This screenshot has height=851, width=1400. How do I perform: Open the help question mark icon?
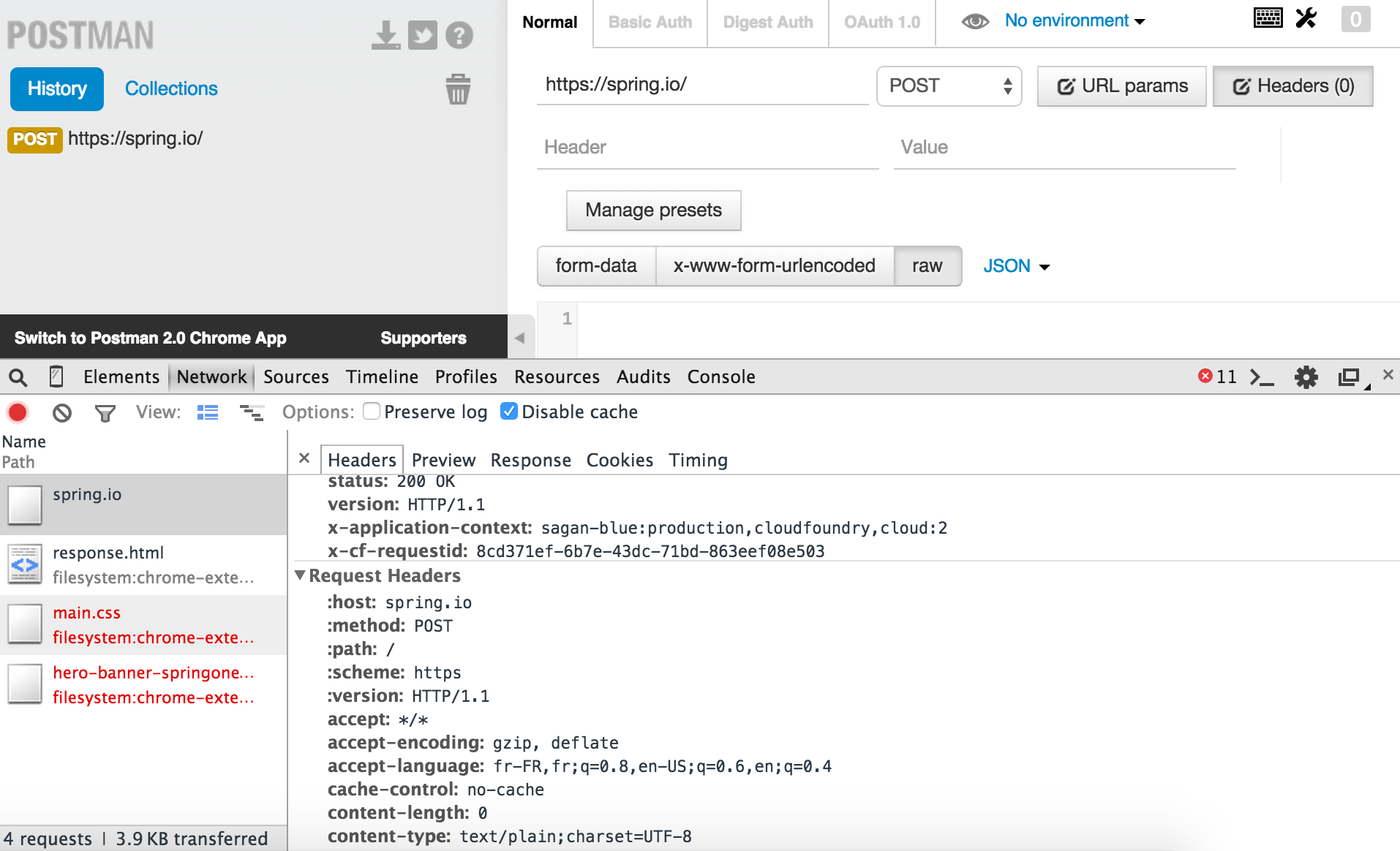point(459,35)
